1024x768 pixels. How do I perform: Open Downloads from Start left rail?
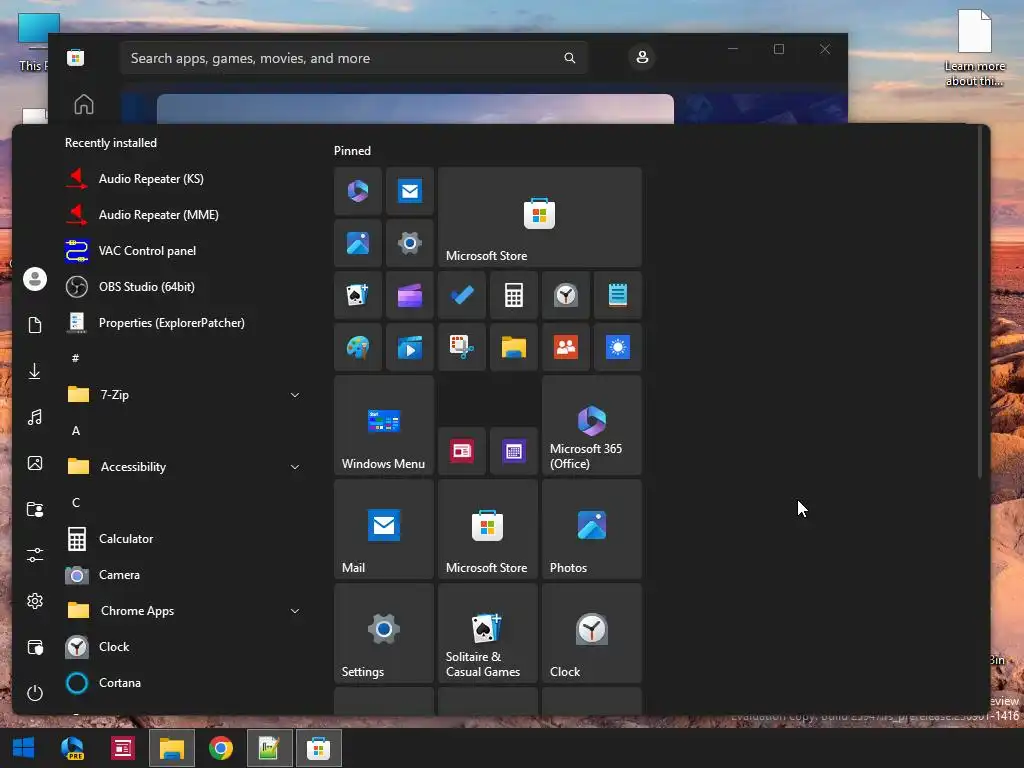pyautogui.click(x=35, y=371)
